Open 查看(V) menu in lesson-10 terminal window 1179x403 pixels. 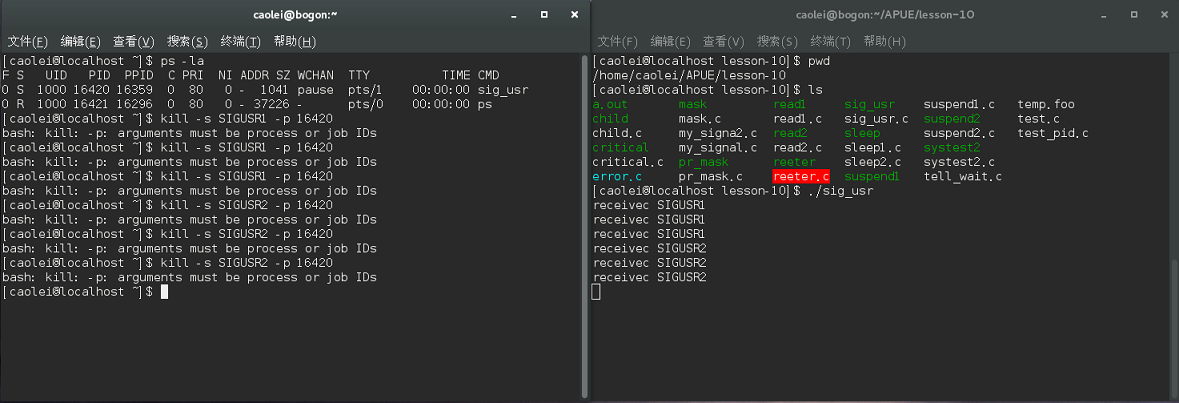[723, 41]
